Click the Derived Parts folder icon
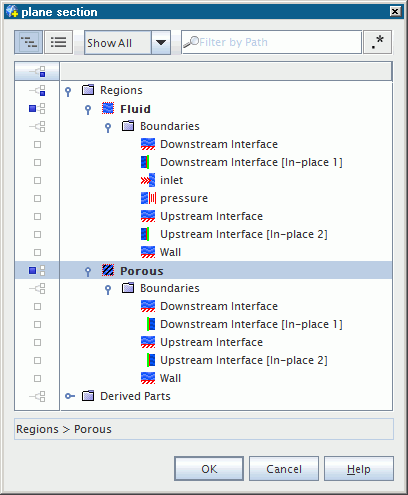408x495 pixels. [x=88, y=396]
